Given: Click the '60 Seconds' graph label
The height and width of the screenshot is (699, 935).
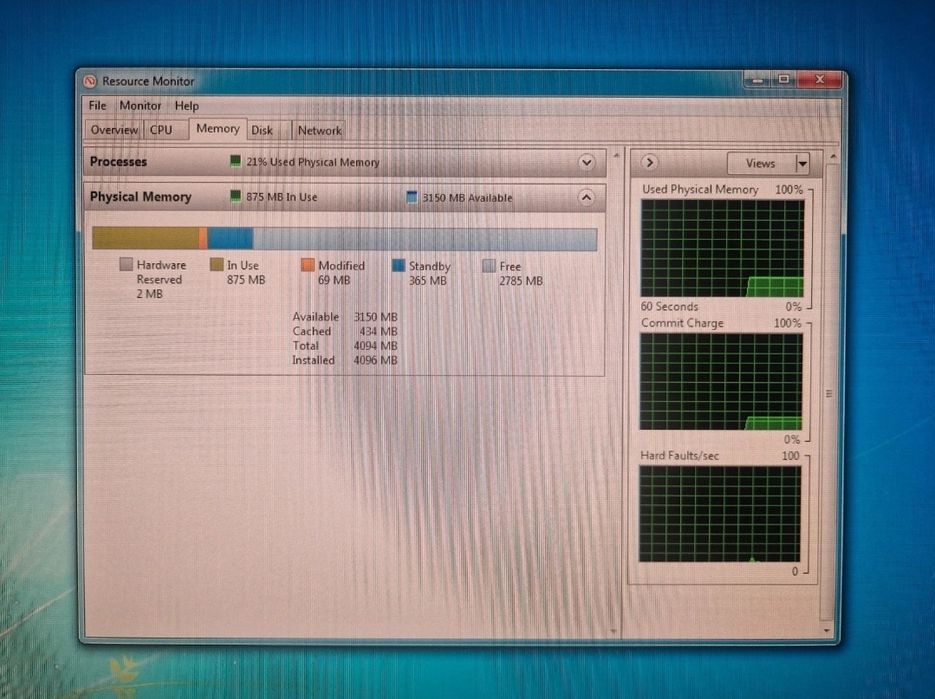Looking at the screenshot, I should (669, 307).
